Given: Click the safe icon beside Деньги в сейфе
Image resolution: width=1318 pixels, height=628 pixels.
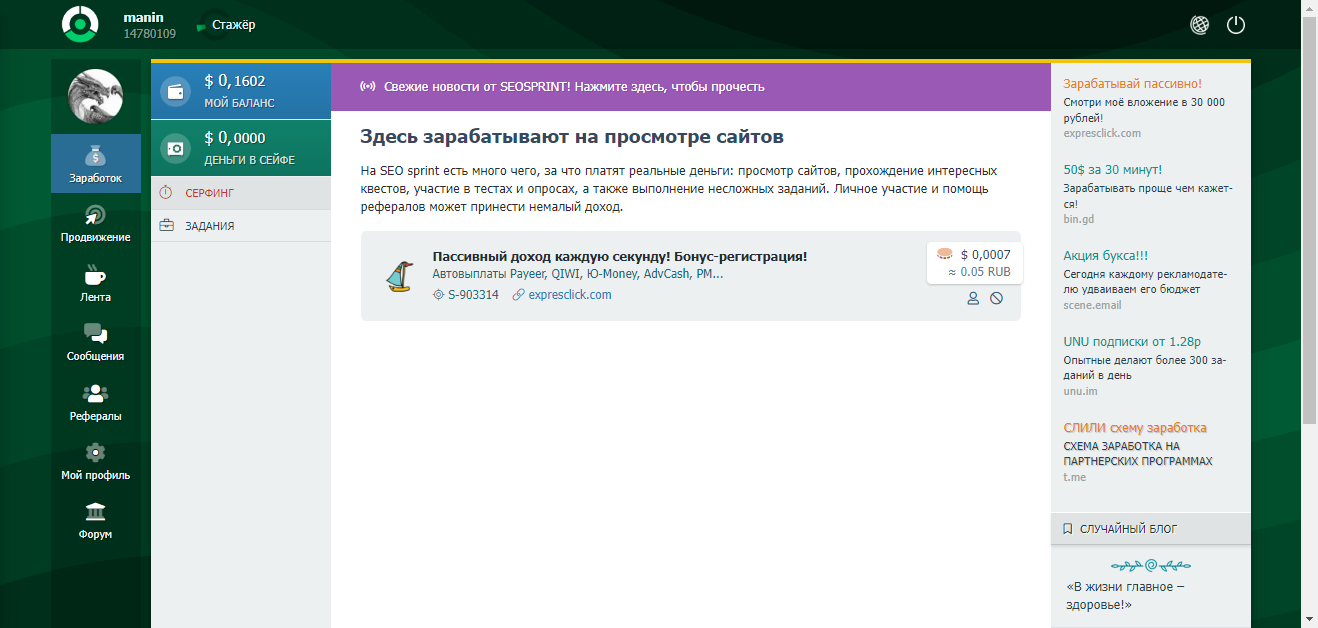Looking at the screenshot, I should click(x=175, y=148).
